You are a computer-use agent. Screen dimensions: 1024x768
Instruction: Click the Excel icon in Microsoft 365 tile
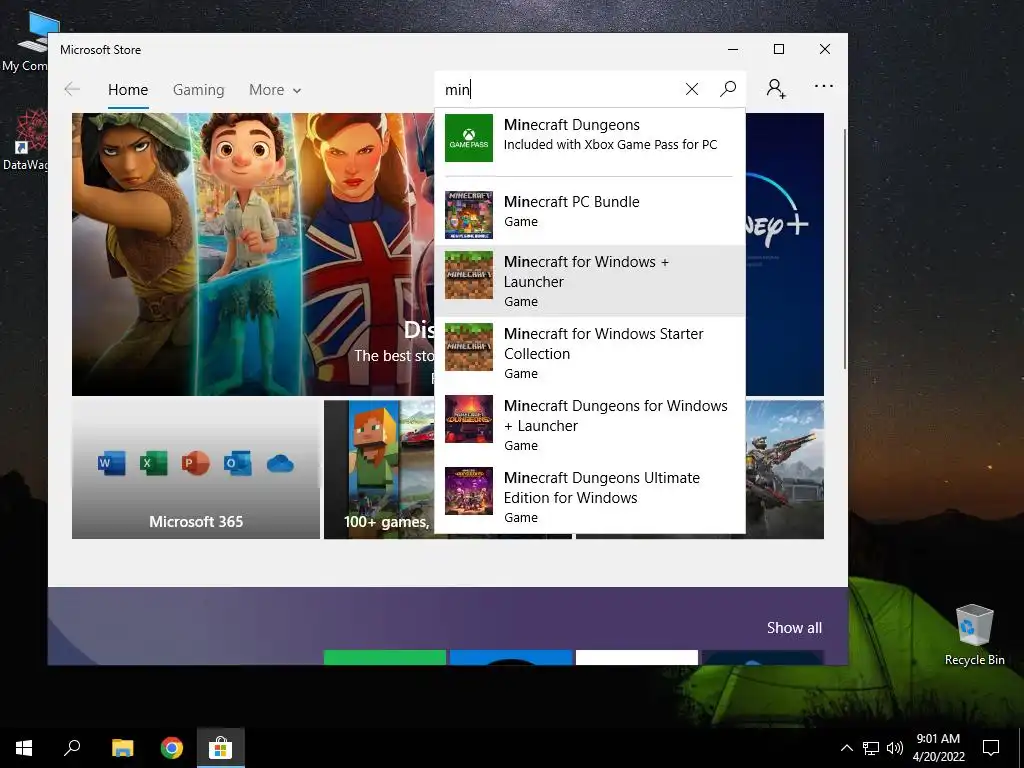[153, 464]
